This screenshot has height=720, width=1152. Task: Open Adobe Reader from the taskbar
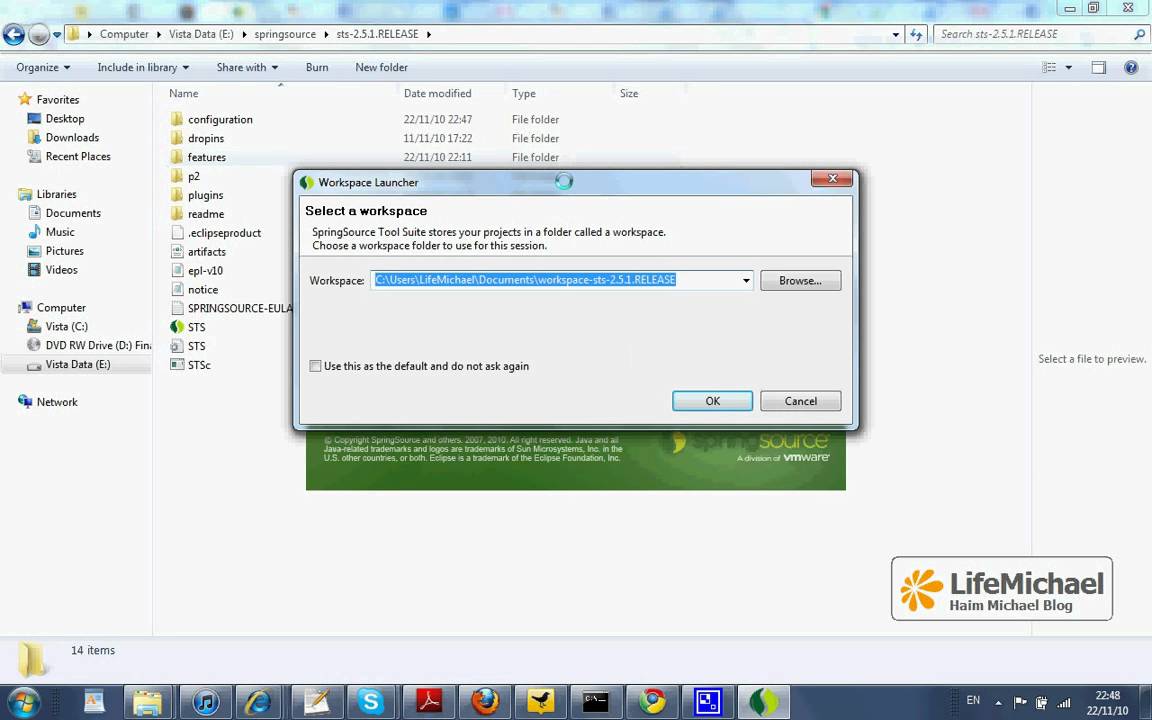click(429, 702)
